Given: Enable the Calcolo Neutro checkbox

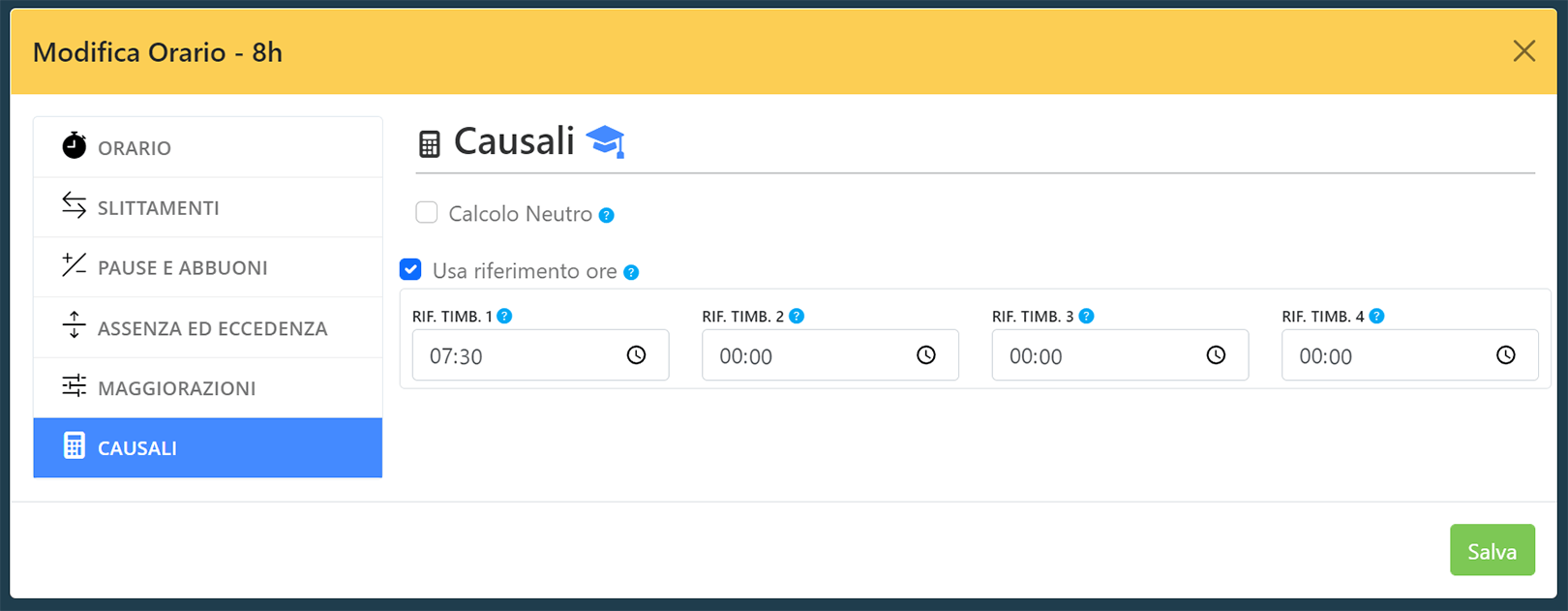Looking at the screenshot, I should click(x=427, y=213).
